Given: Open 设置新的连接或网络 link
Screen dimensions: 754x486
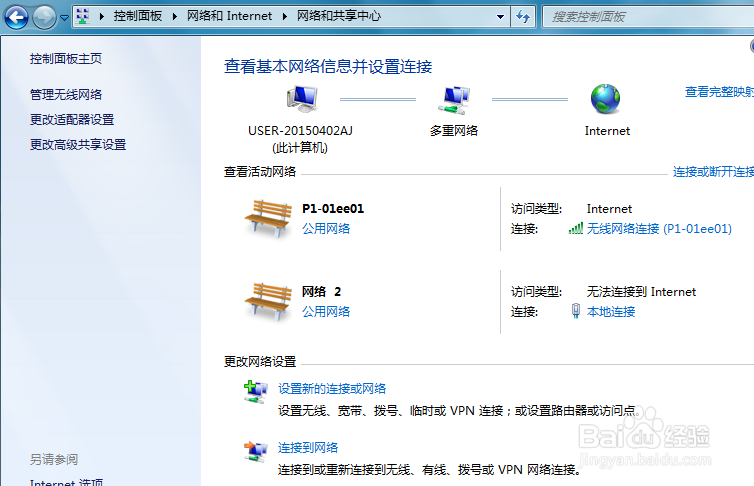Looking at the screenshot, I should [332, 388].
